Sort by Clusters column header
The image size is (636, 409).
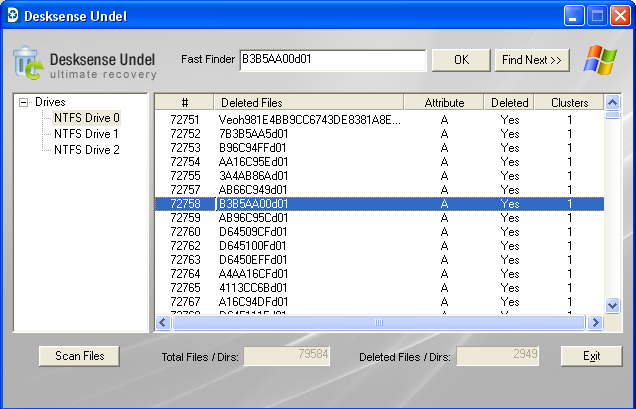(x=569, y=102)
